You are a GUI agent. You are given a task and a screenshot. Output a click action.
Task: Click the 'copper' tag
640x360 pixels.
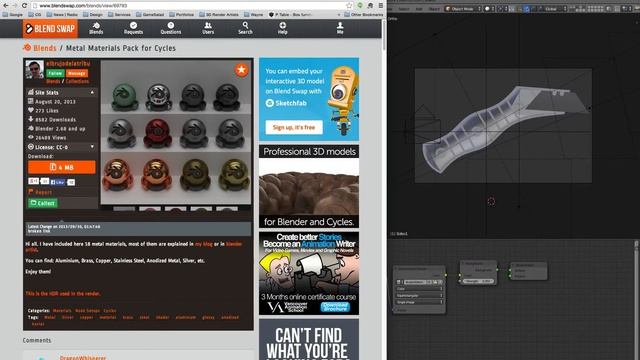click(86, 317)
